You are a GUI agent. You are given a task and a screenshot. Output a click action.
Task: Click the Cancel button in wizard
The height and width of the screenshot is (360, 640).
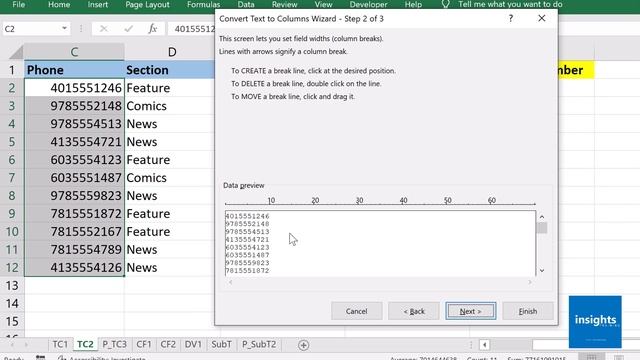(356, 311)
